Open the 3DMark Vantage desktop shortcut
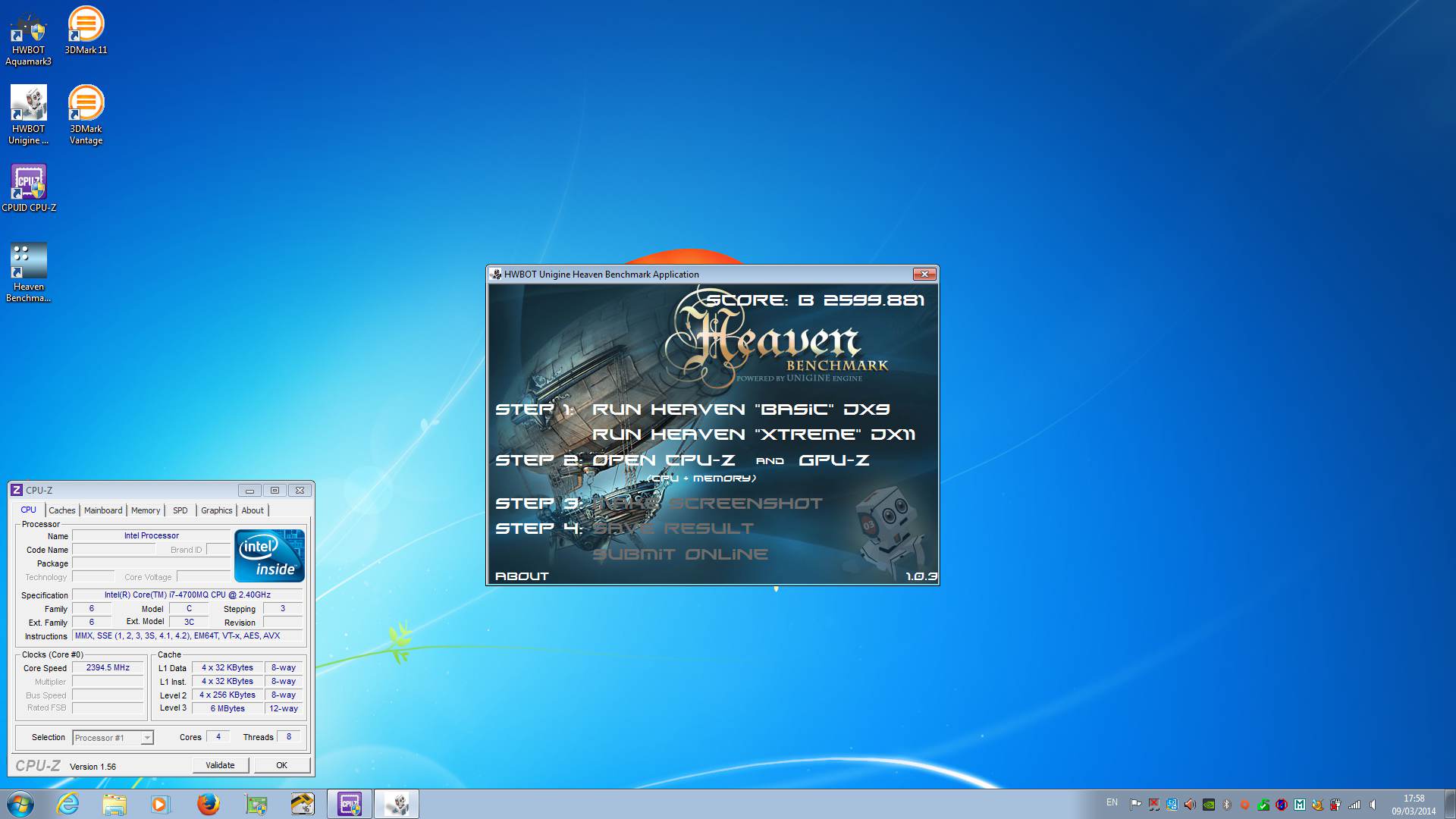1456x819 pixels. pos(86,115)
